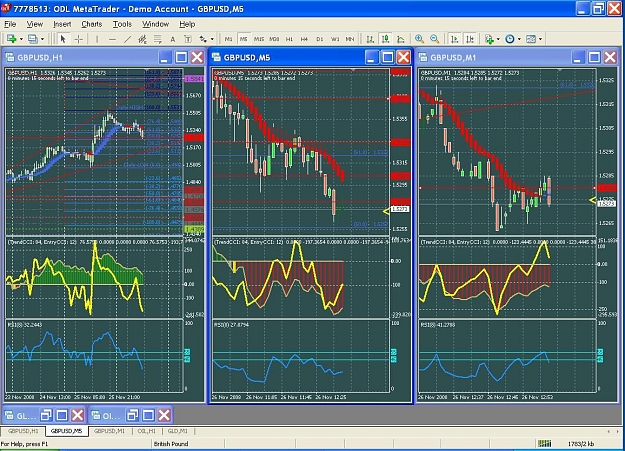Toggle the Chart Shift icon
The image size is (625, 451).
point(470,39)
